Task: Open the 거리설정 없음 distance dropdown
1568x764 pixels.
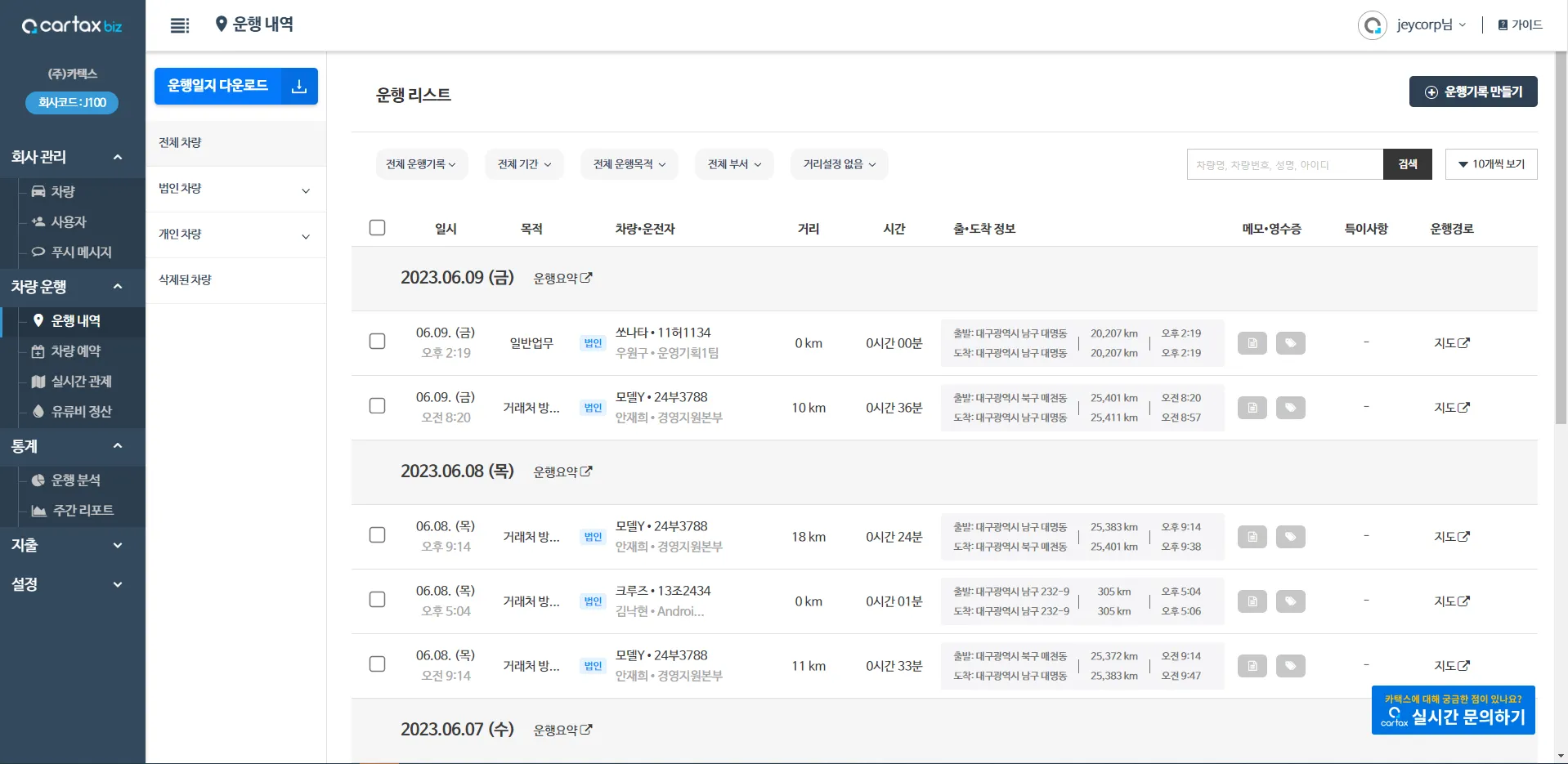Action: tap(840, 164)
